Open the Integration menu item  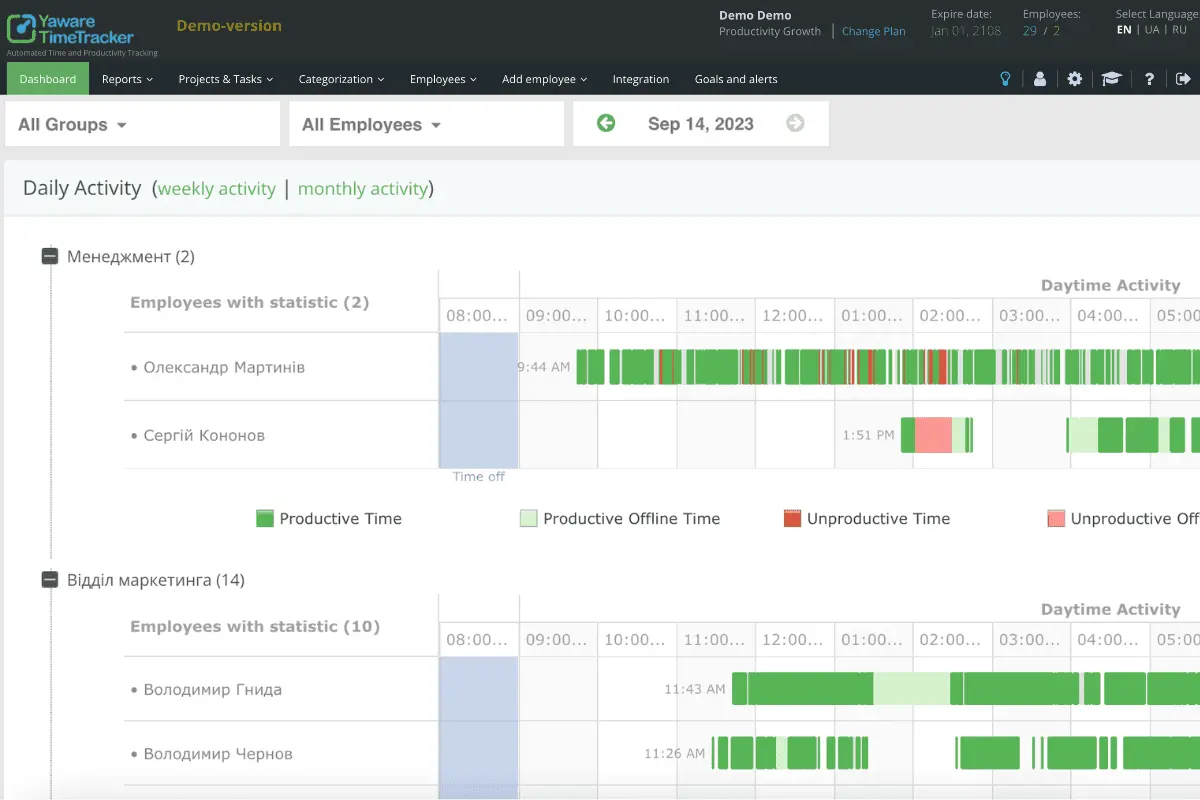pyautogui.click(x=641, y=79)
